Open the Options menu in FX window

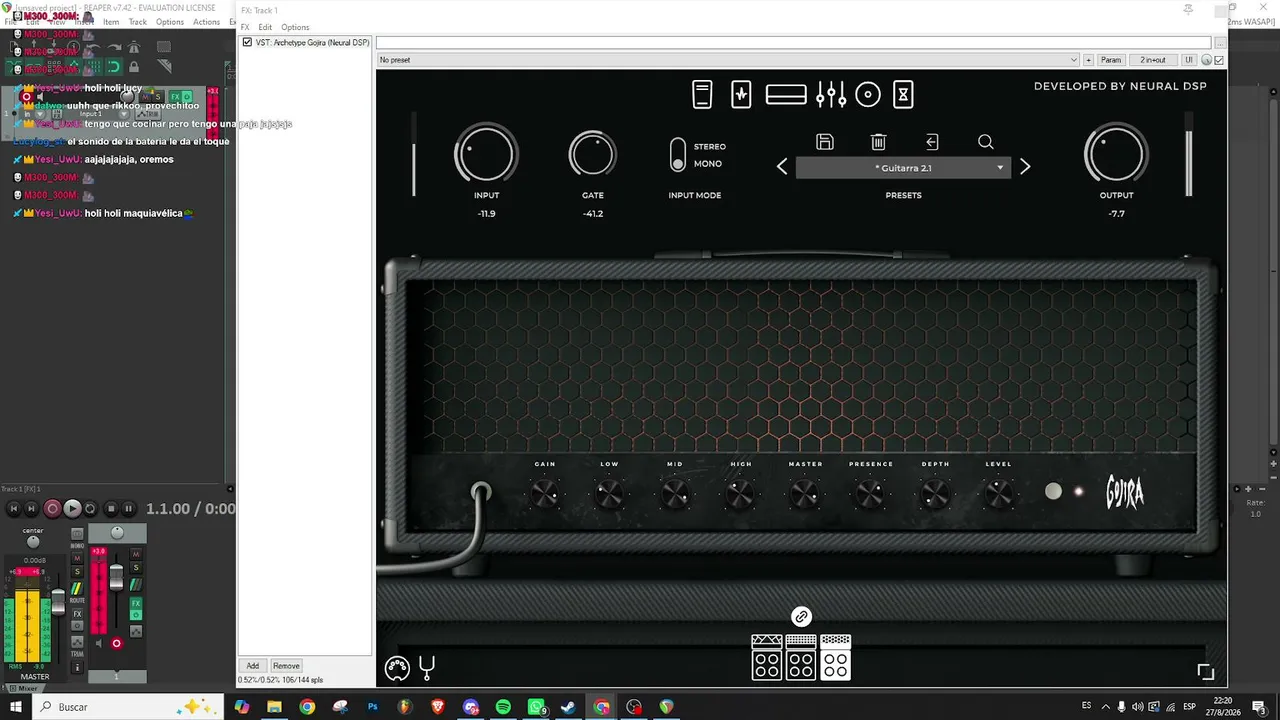295,27
